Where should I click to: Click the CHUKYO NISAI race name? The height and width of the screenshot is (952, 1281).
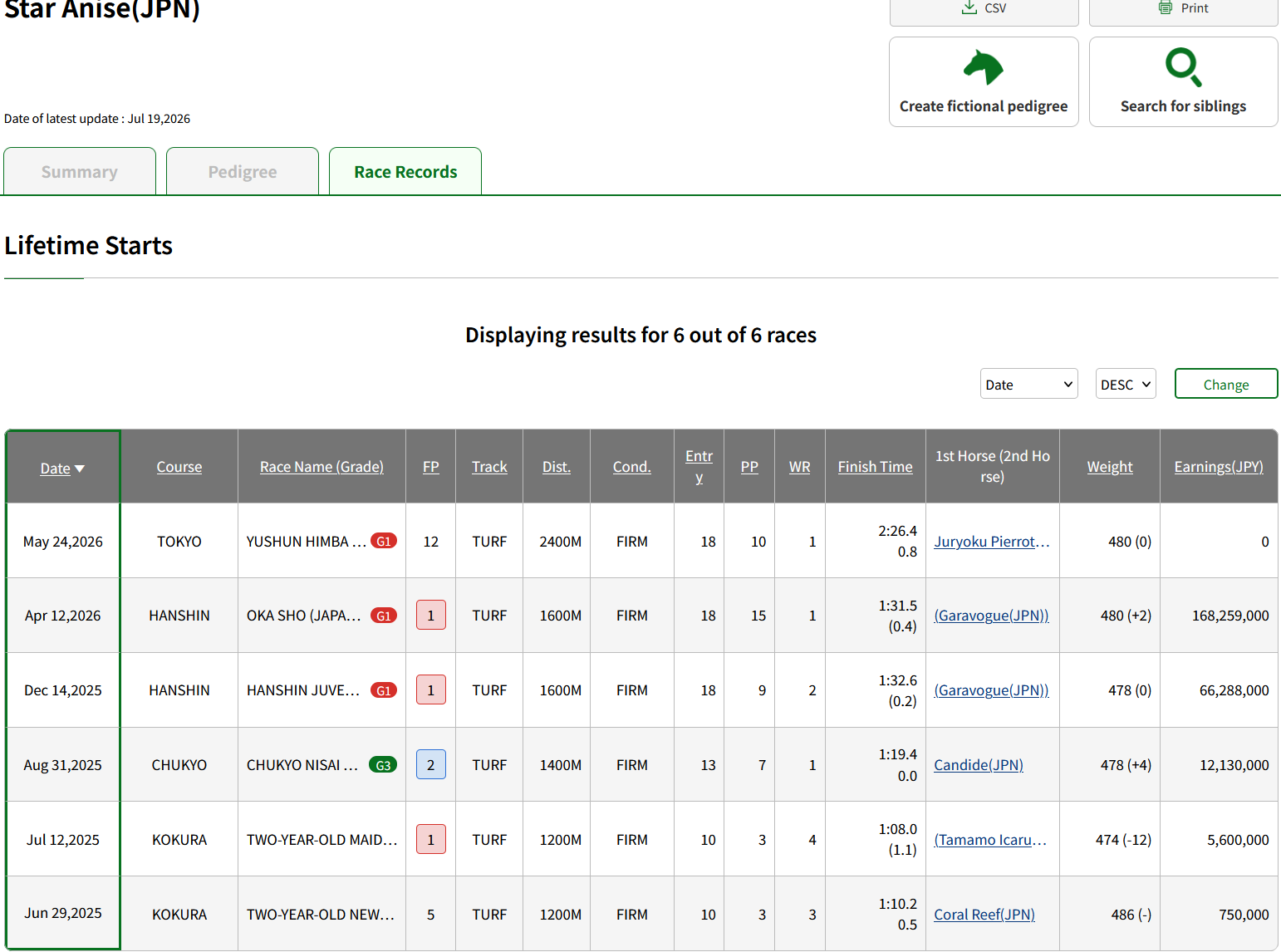pos(302,764)
